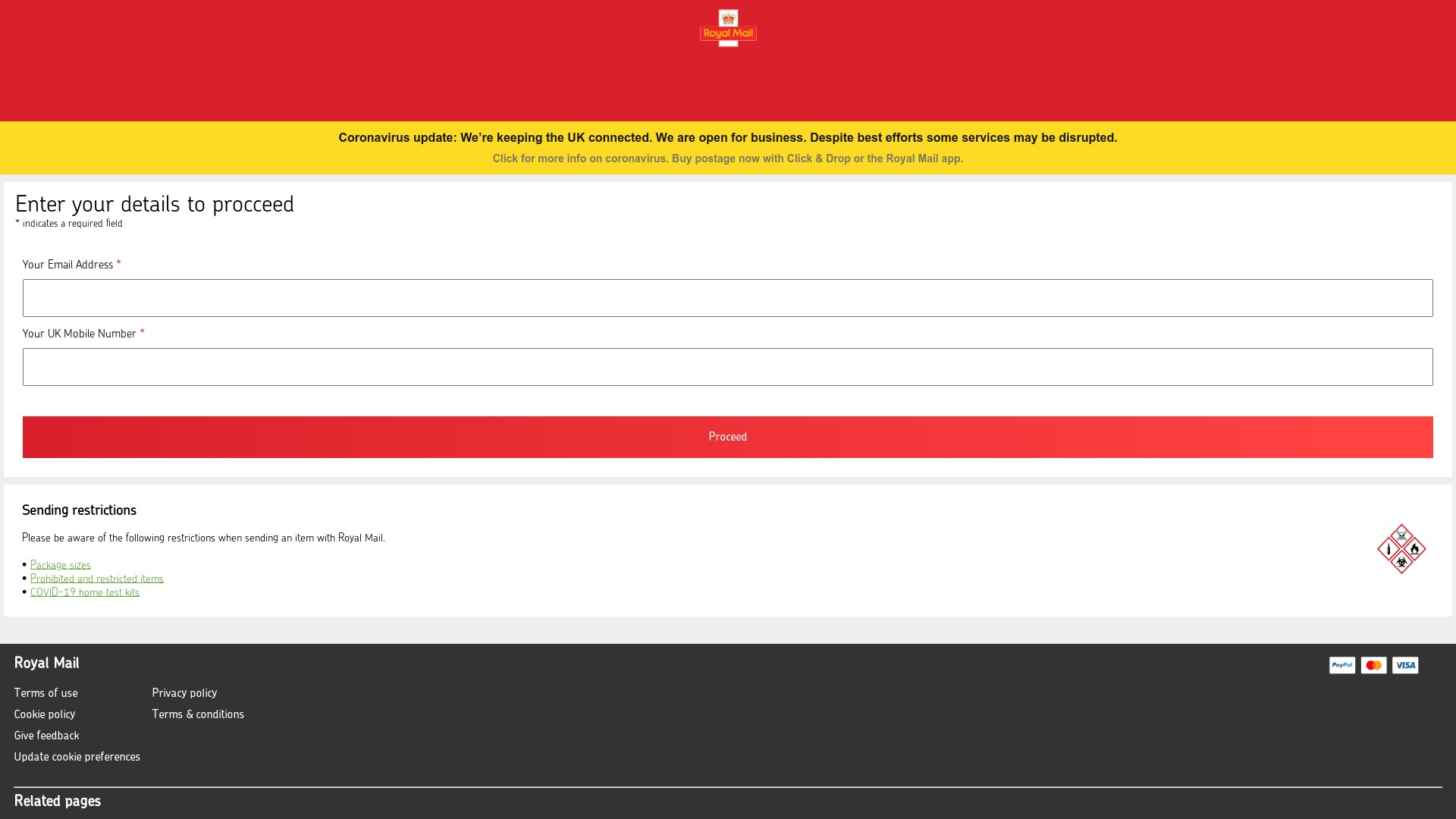Image resolution: width=1456 pixels, height=819 pixels.
Task: Click the Mastercard payment icon in footer
Action: 1373,665
